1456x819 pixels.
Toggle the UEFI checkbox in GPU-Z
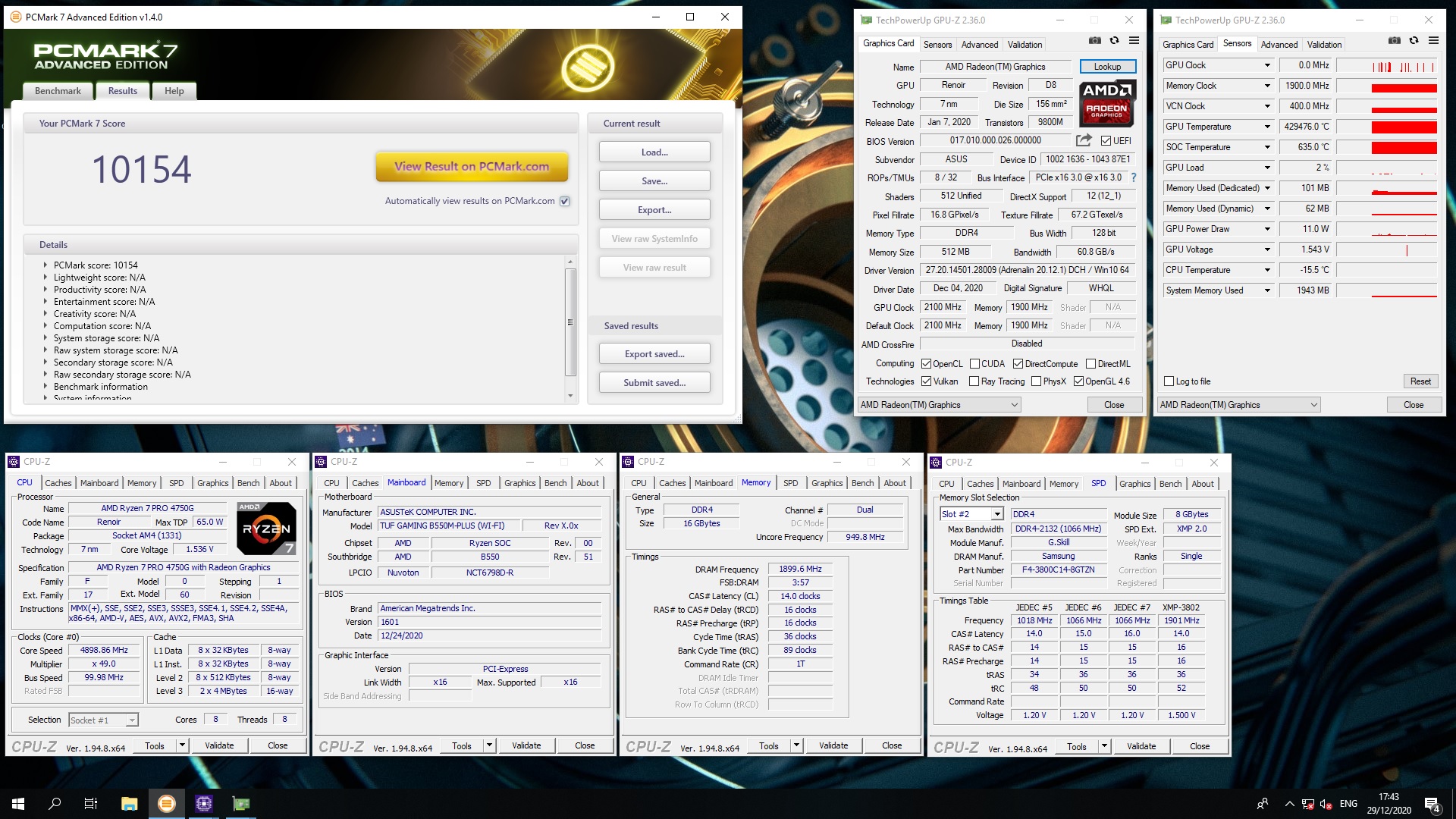click(x=1106, y=141)
